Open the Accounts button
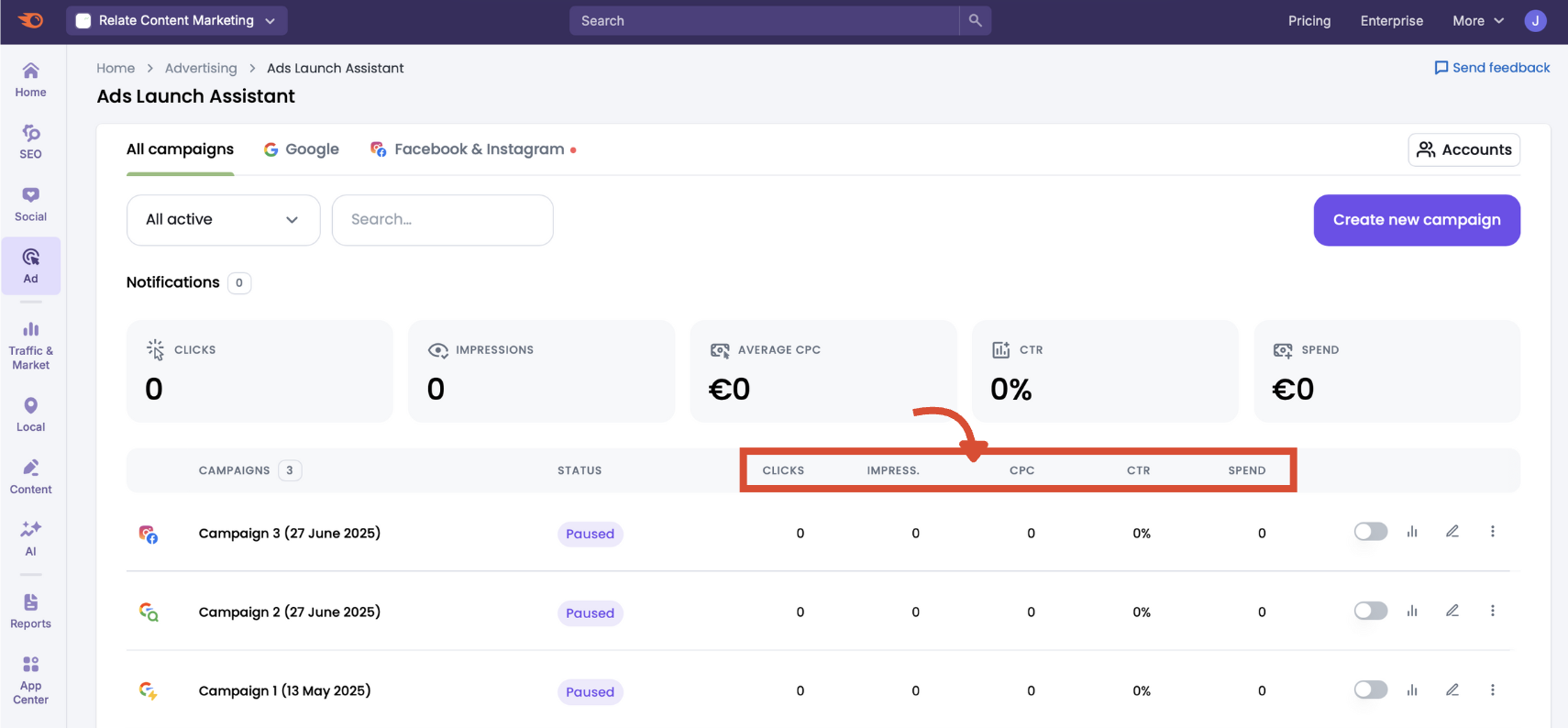This screenshot has height=728, width=1568. click(x=1463, y=149)
